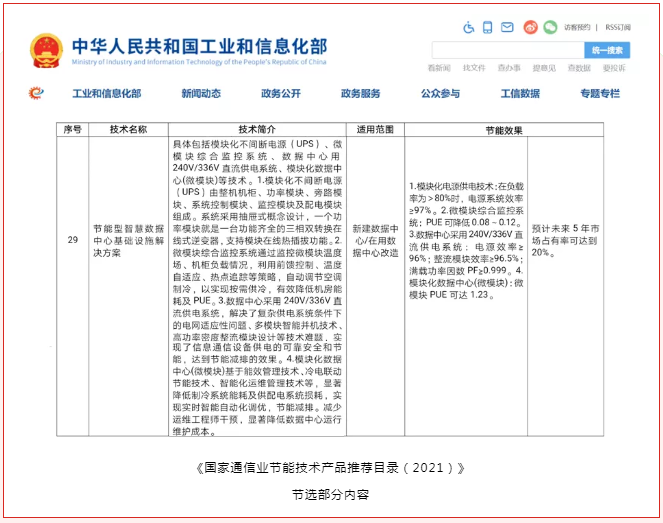Click the national emblem logo
Image resolution: width=663 pixels, height=523 pixels.
tap(46, 51)
